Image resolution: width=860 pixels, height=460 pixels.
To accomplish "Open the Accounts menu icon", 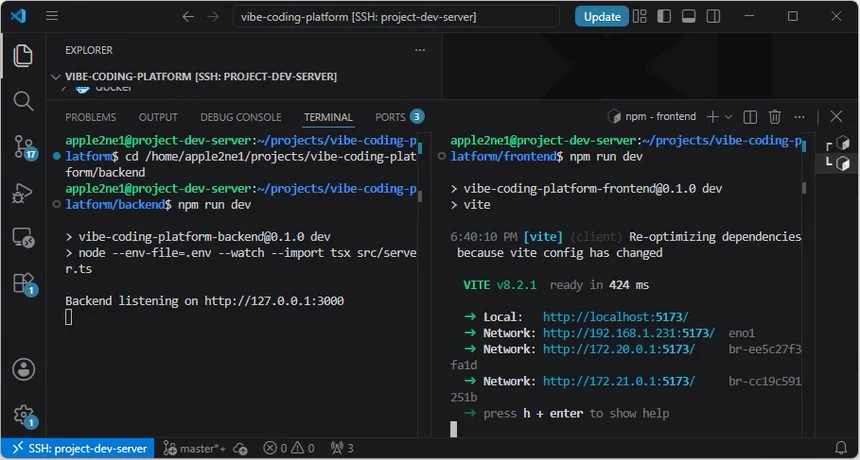I will tap(24, 370).
